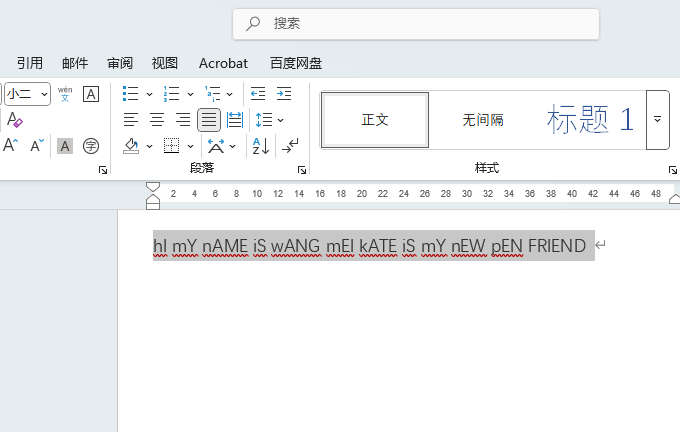Viewport: 680px width, 432px height.
Task: Toggle character shading button
Action: point(65,146)
